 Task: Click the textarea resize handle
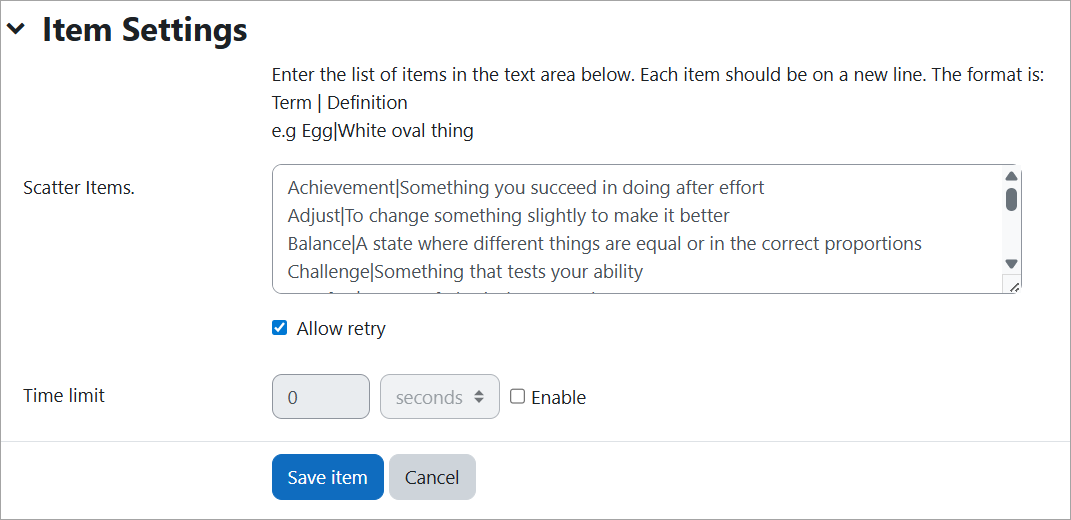(x=1012, y=287)
